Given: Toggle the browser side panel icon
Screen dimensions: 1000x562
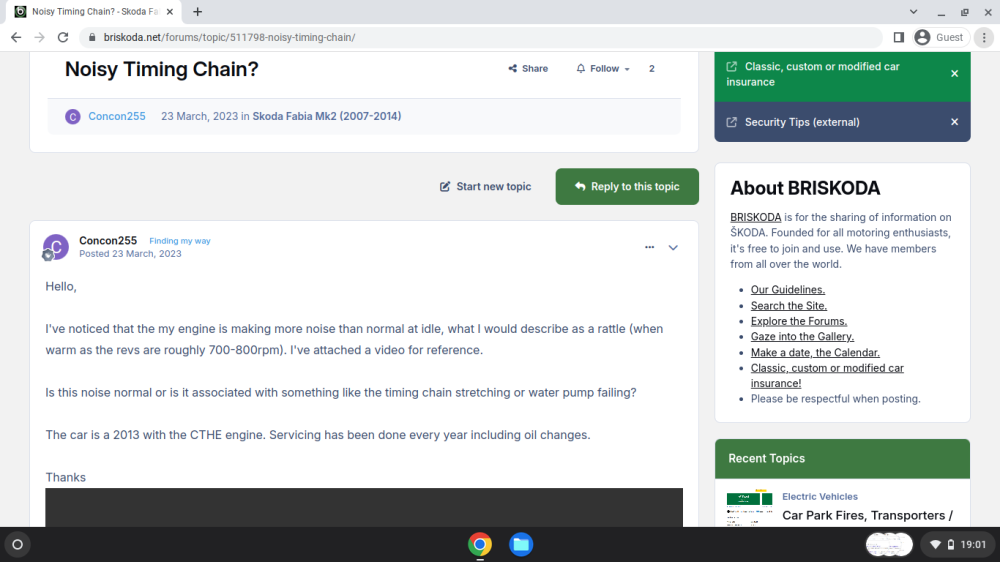Looking at the screenshot, I should tap(899, 38).
